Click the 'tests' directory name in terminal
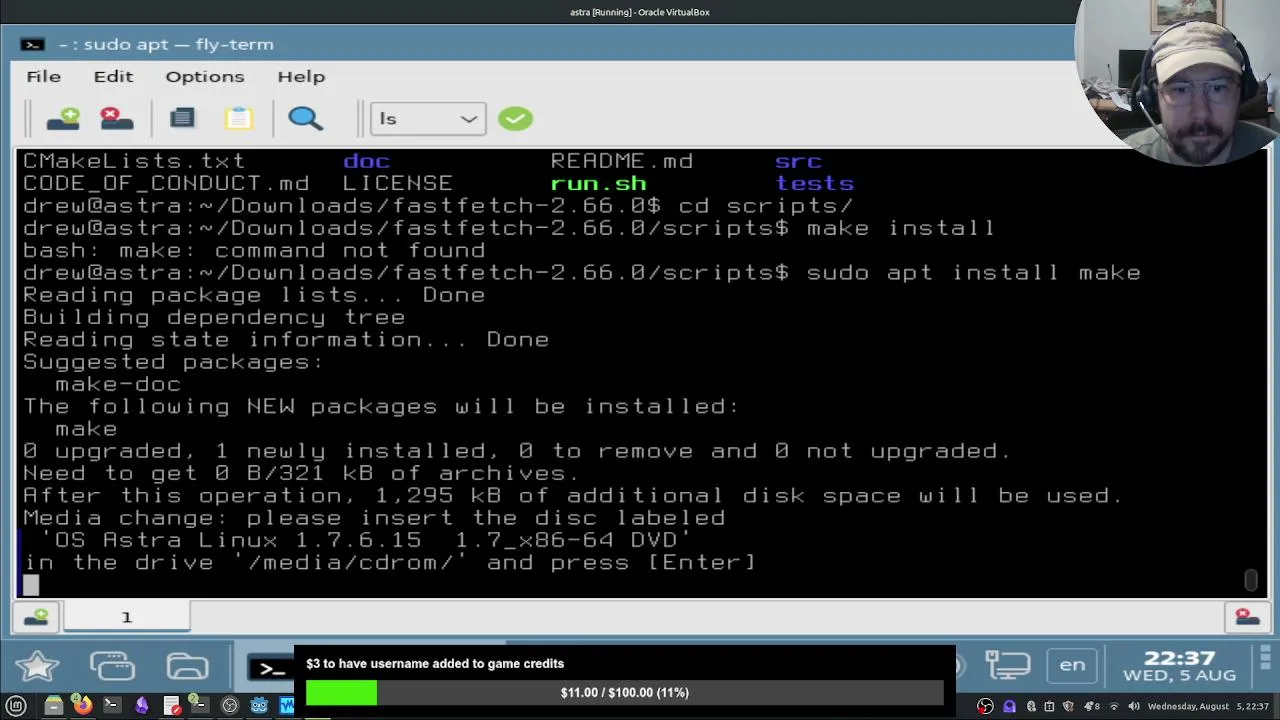1280x720 pixels. coord(815,184)
